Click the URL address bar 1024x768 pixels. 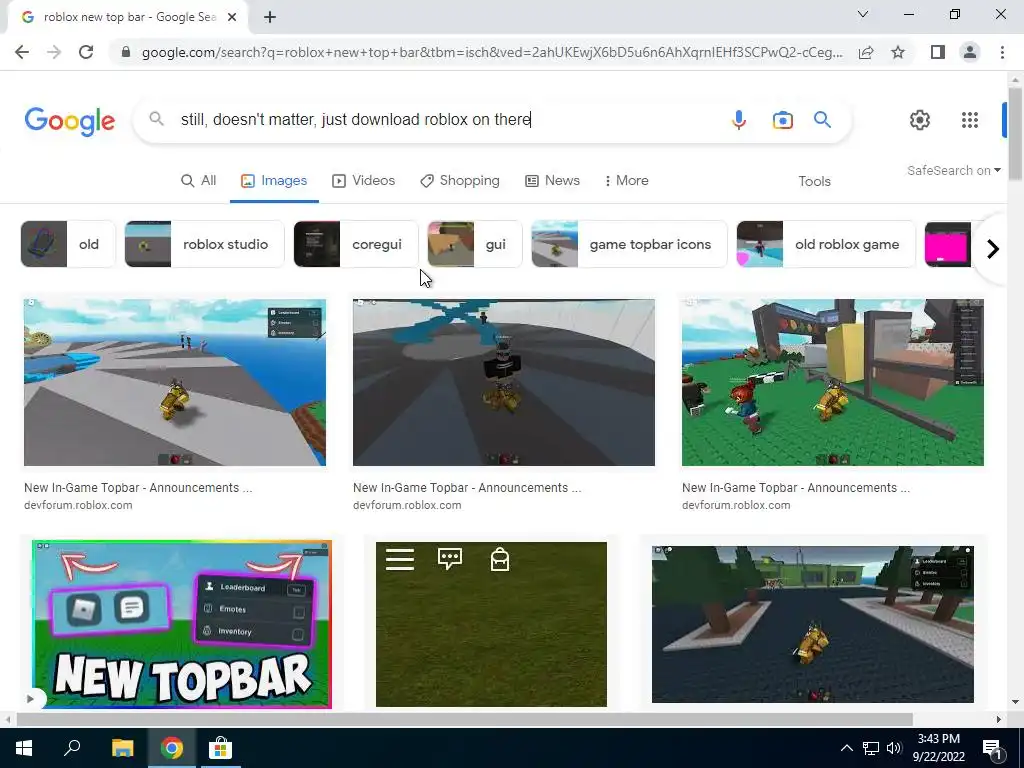491,52
